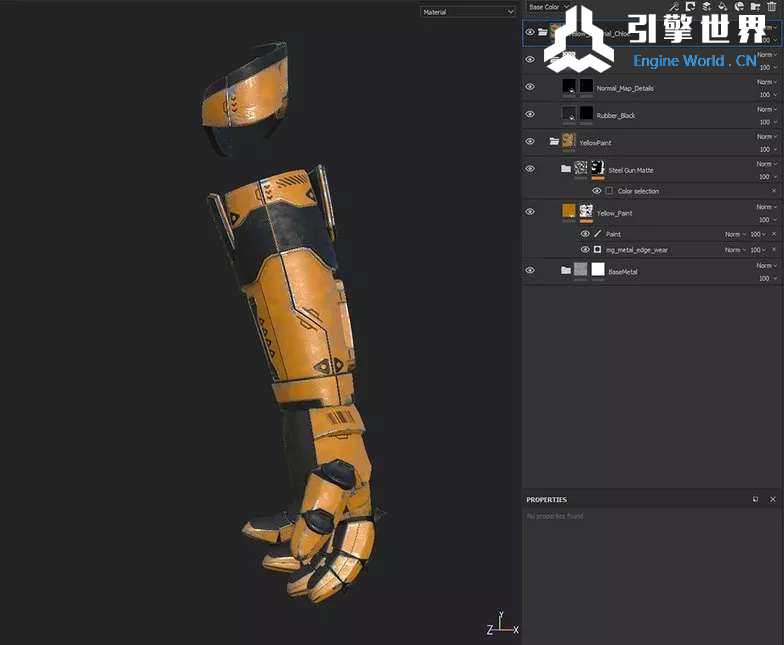Click the Yellow_Paint orange color thumbnail
The height and width of the screenshot is (645, 784).
[569, 211]
